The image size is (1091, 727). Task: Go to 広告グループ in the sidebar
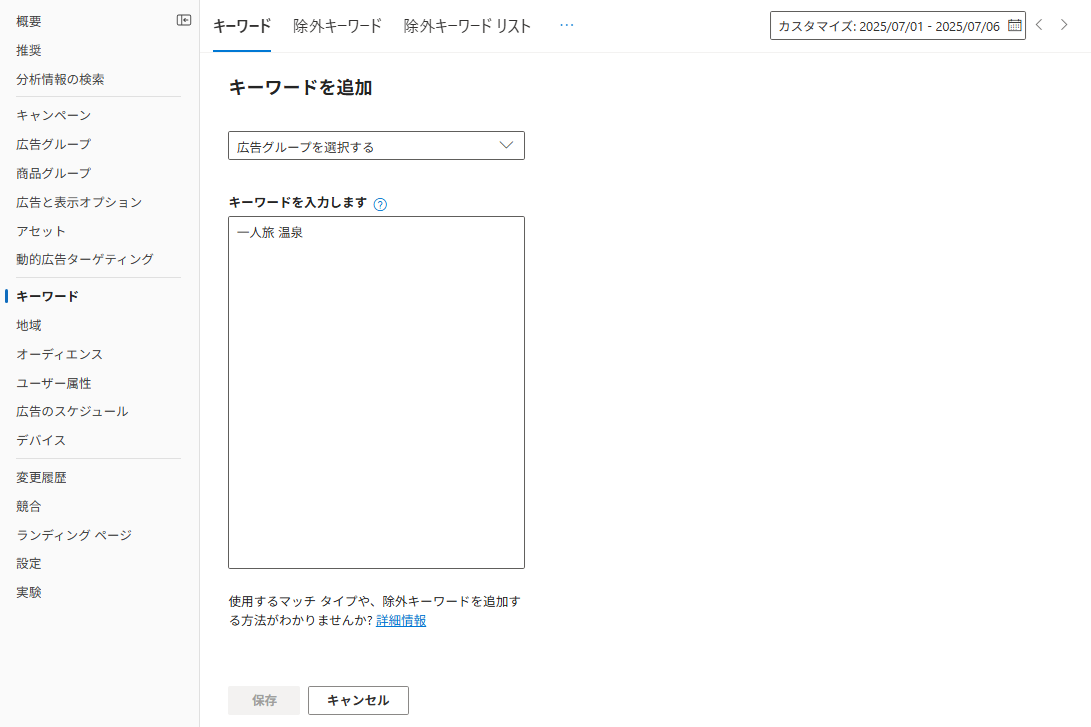click(x=54, y=145)
